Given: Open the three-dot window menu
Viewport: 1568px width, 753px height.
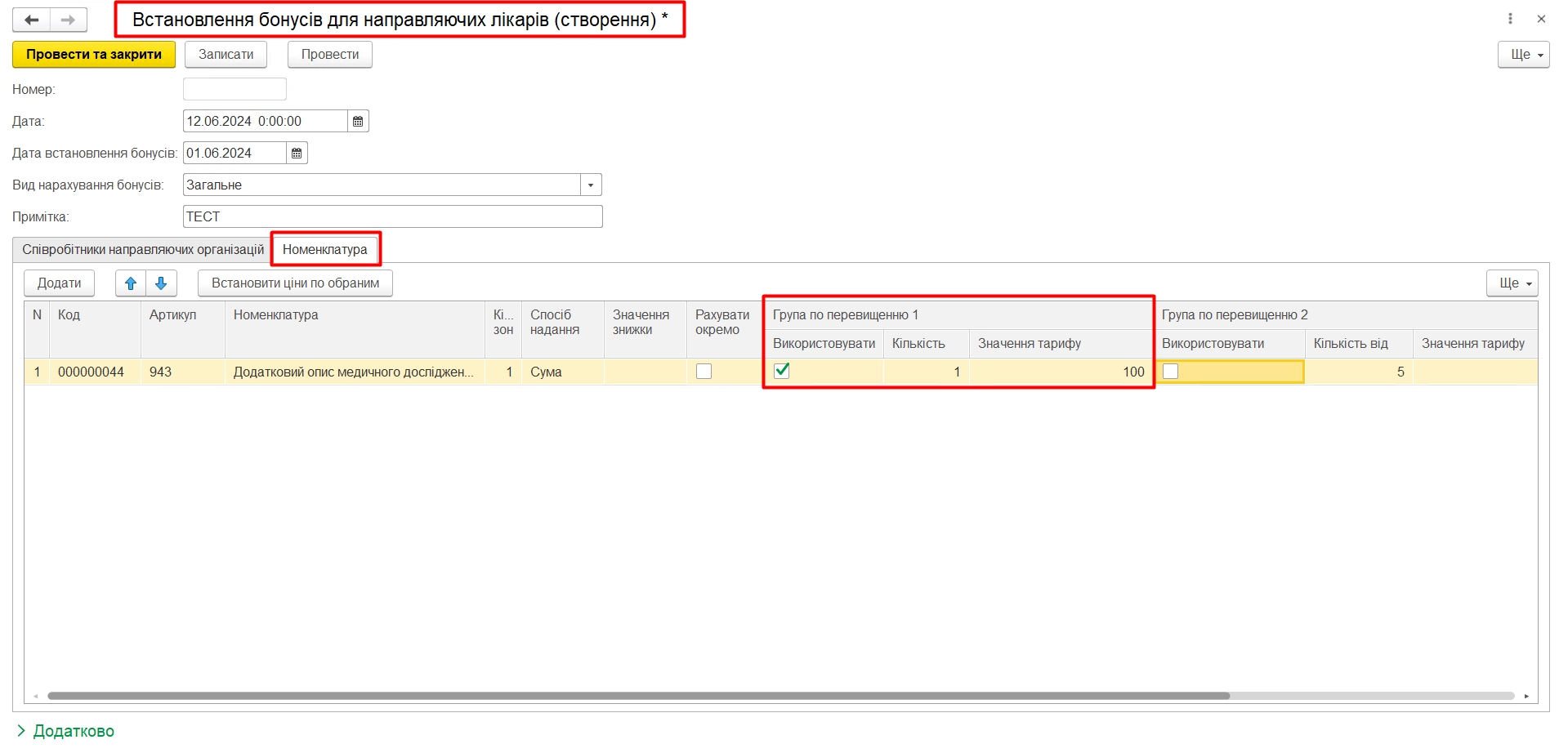Looking at the screenshot, I should pos(1510,19).
